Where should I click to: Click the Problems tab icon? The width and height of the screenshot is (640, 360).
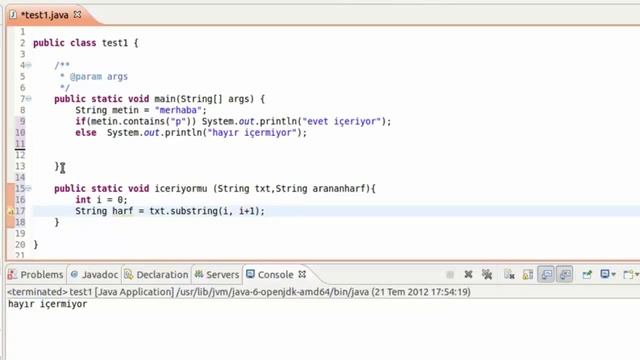point(12,274)
